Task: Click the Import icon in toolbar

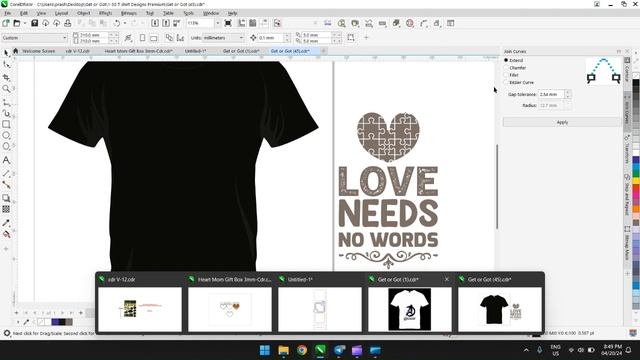Action: coord(155,23)
